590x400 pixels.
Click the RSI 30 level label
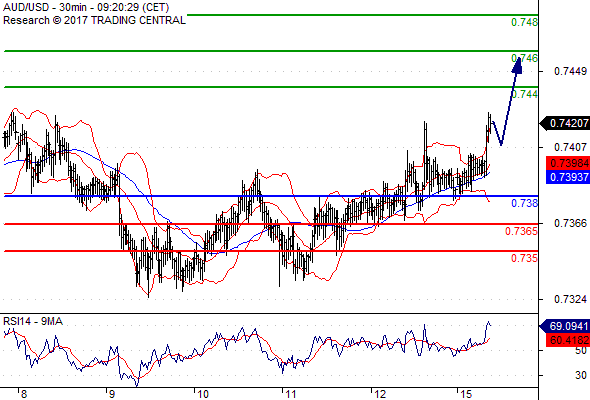(x=581, y=375)
